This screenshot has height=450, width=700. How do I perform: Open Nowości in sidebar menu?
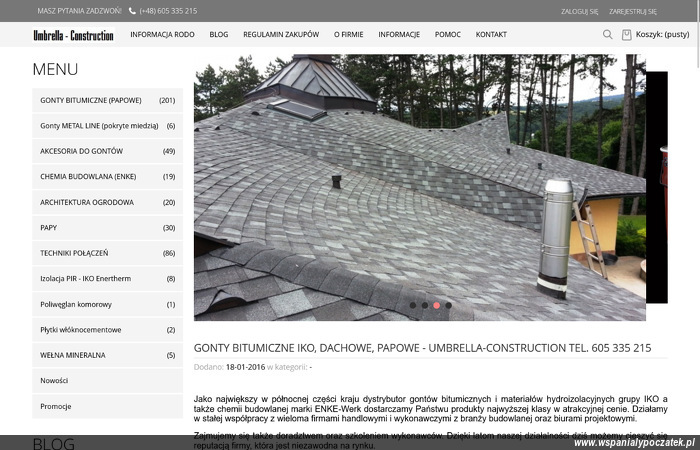click(108, 381)
